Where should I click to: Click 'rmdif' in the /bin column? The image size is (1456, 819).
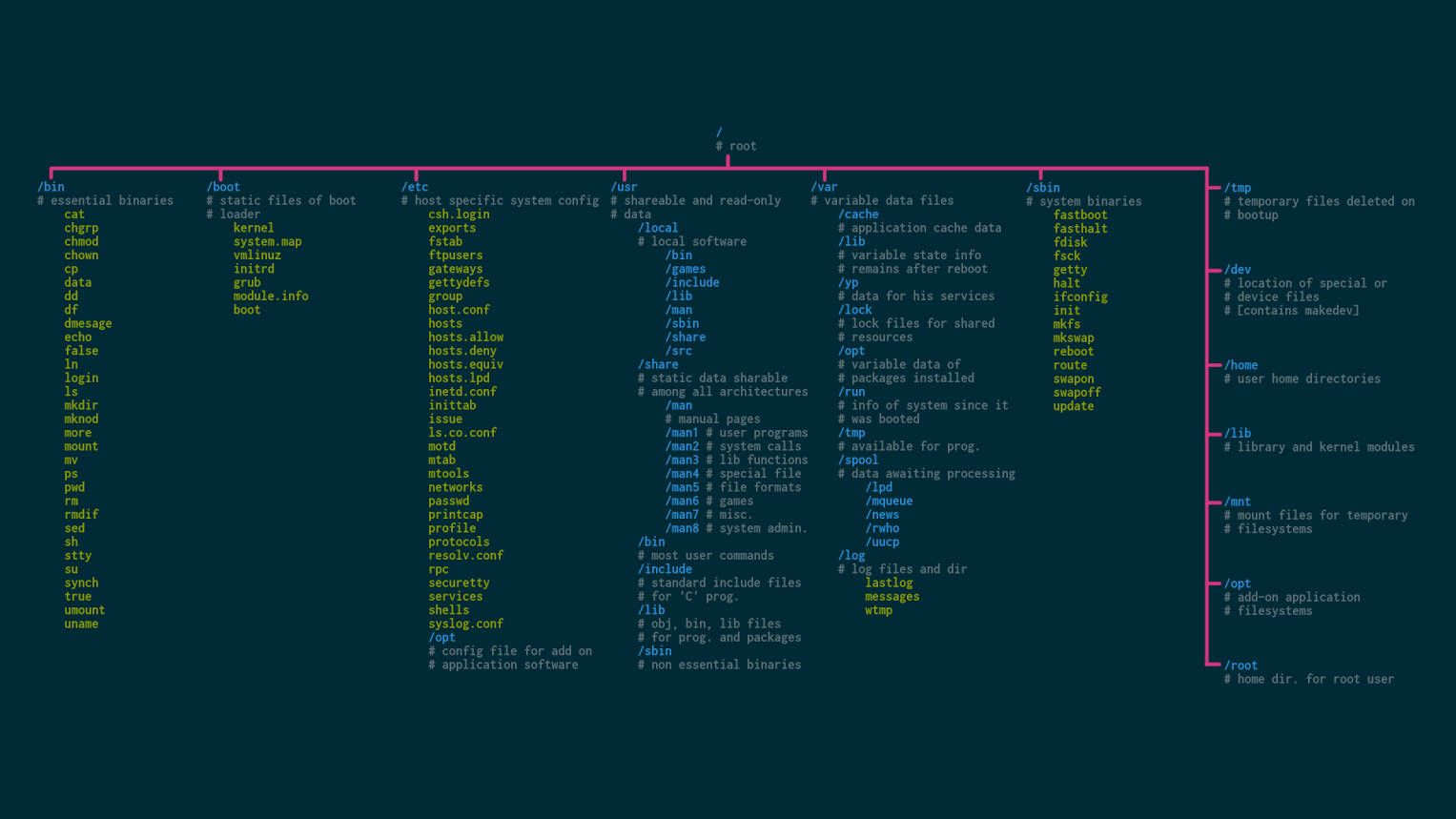[x=81, y=514]
